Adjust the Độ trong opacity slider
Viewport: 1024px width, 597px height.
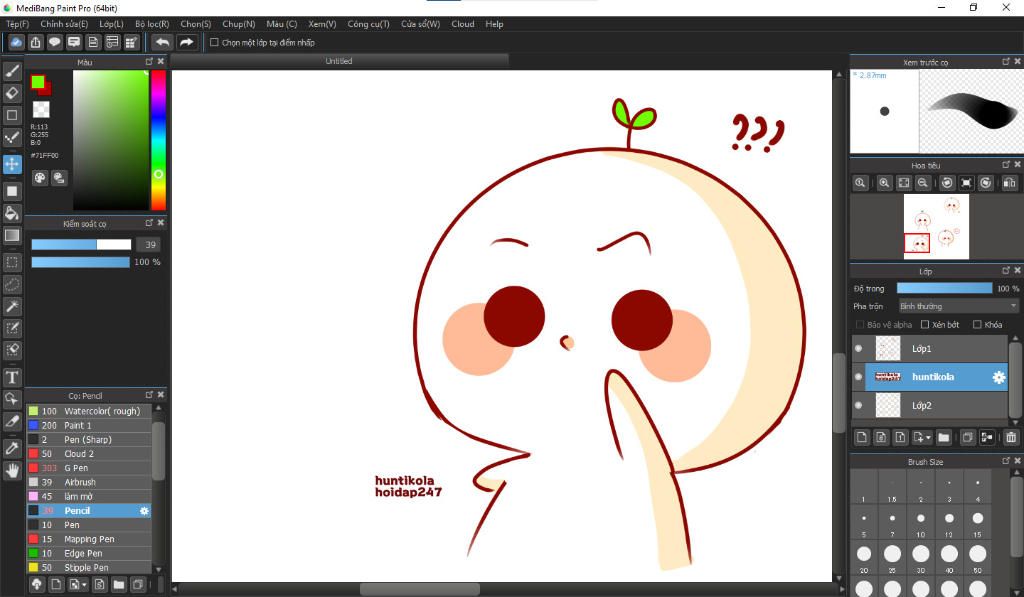944,288
